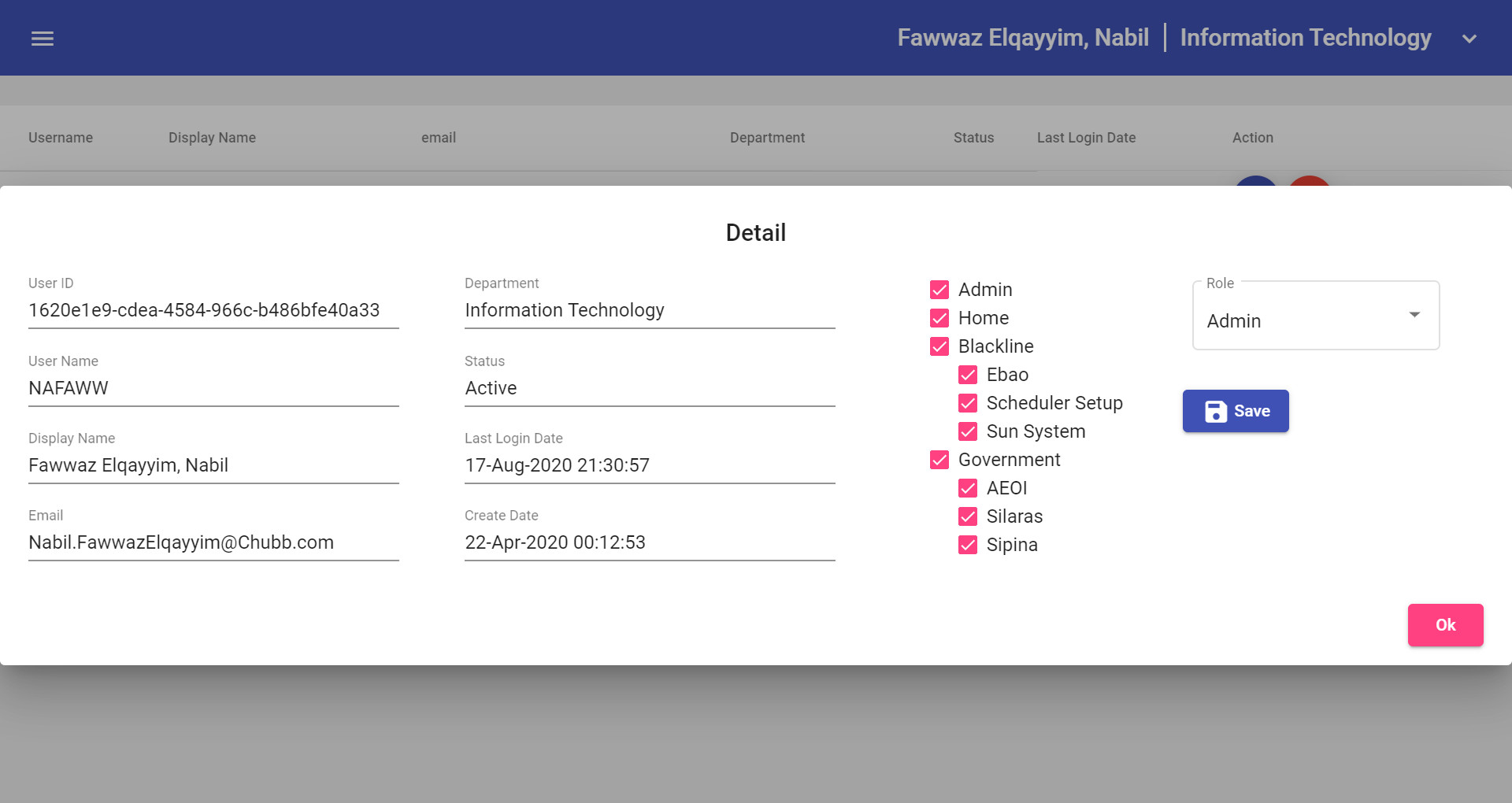Open the hamburger navigation menu
The image size is (1512, 803).
tap(42, 38)
